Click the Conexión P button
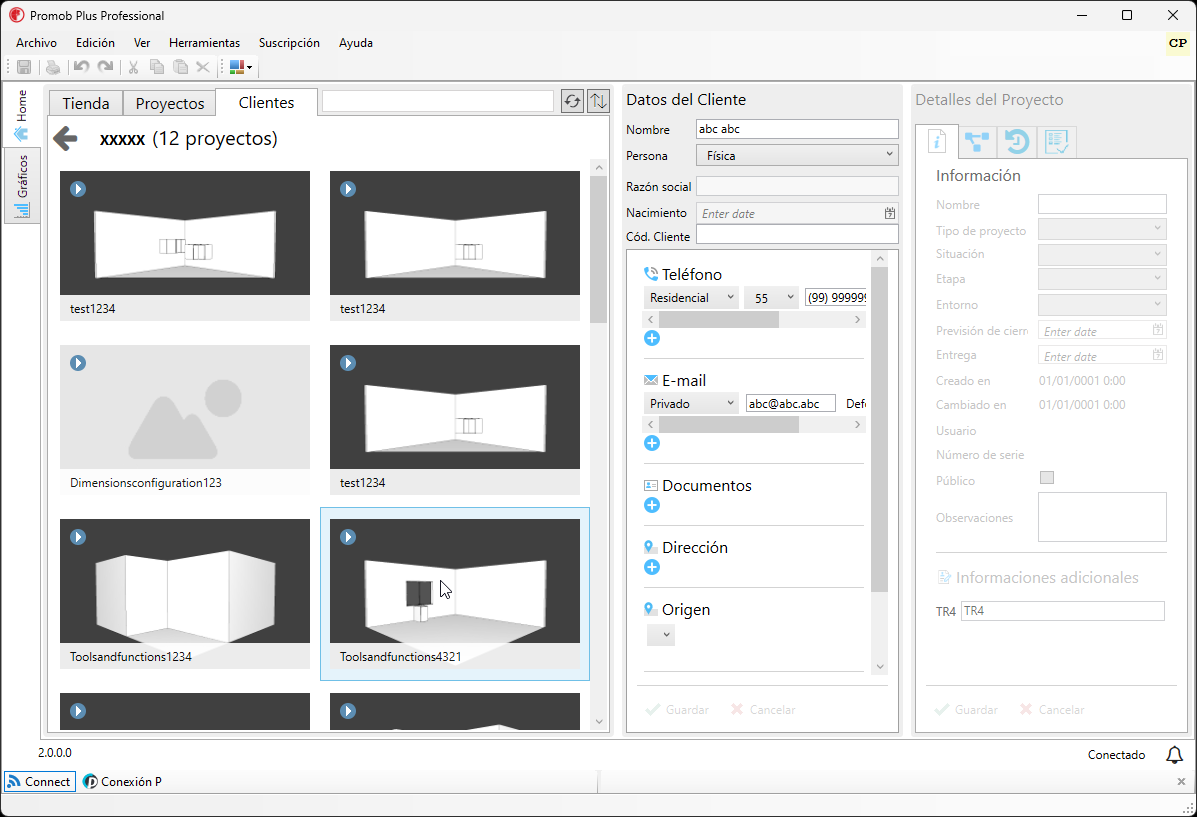1201x824 pixels. coord(122,782)
